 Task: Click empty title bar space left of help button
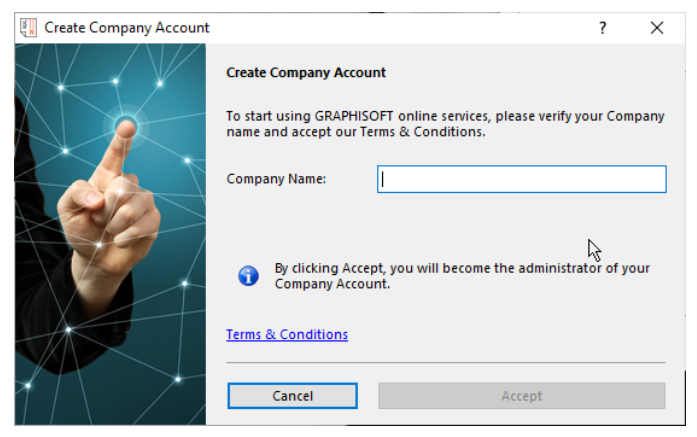point(400,28)
